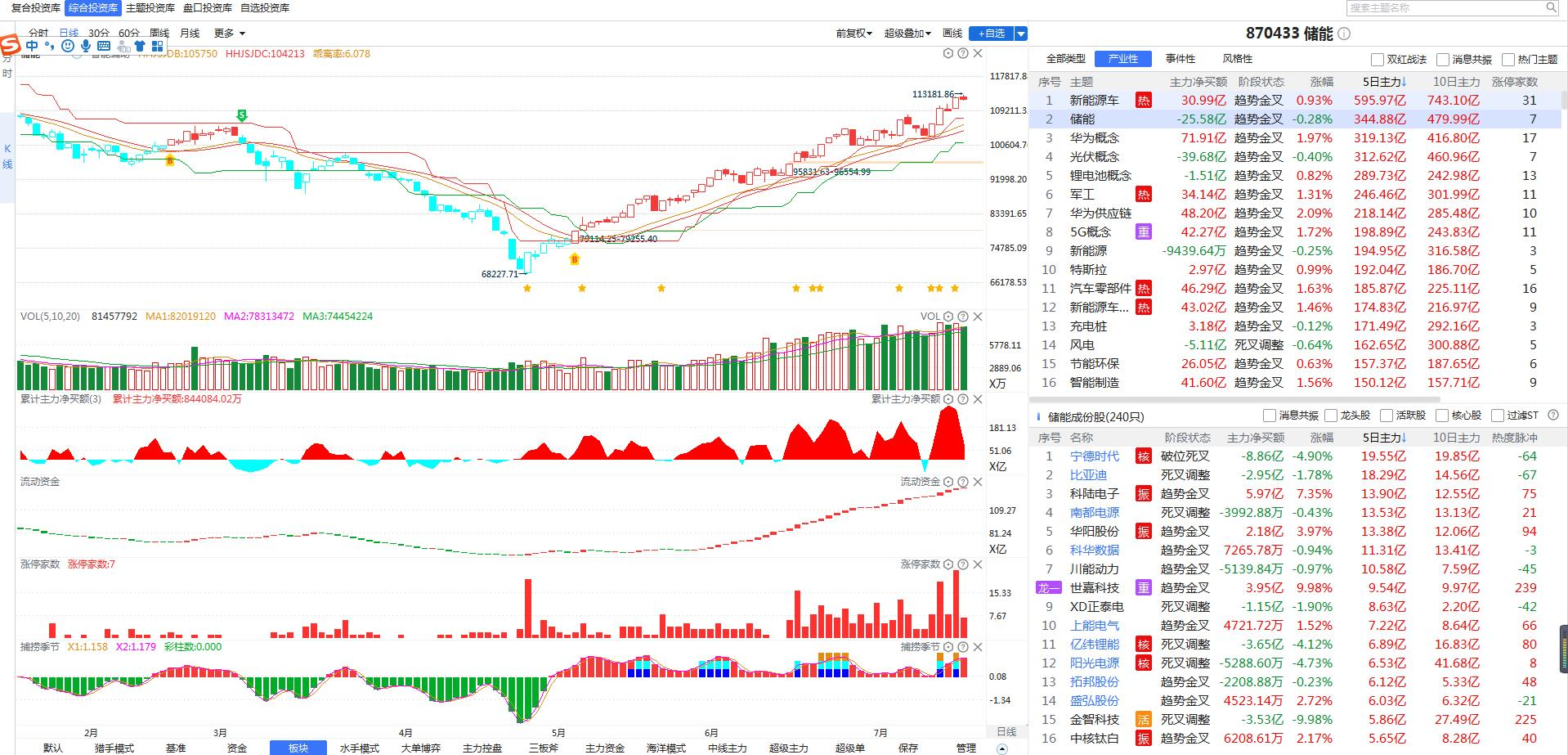Viewport: 1568px width, 755px height.
Task: Select 主题投资库 tab
Action: coord(150,8)
